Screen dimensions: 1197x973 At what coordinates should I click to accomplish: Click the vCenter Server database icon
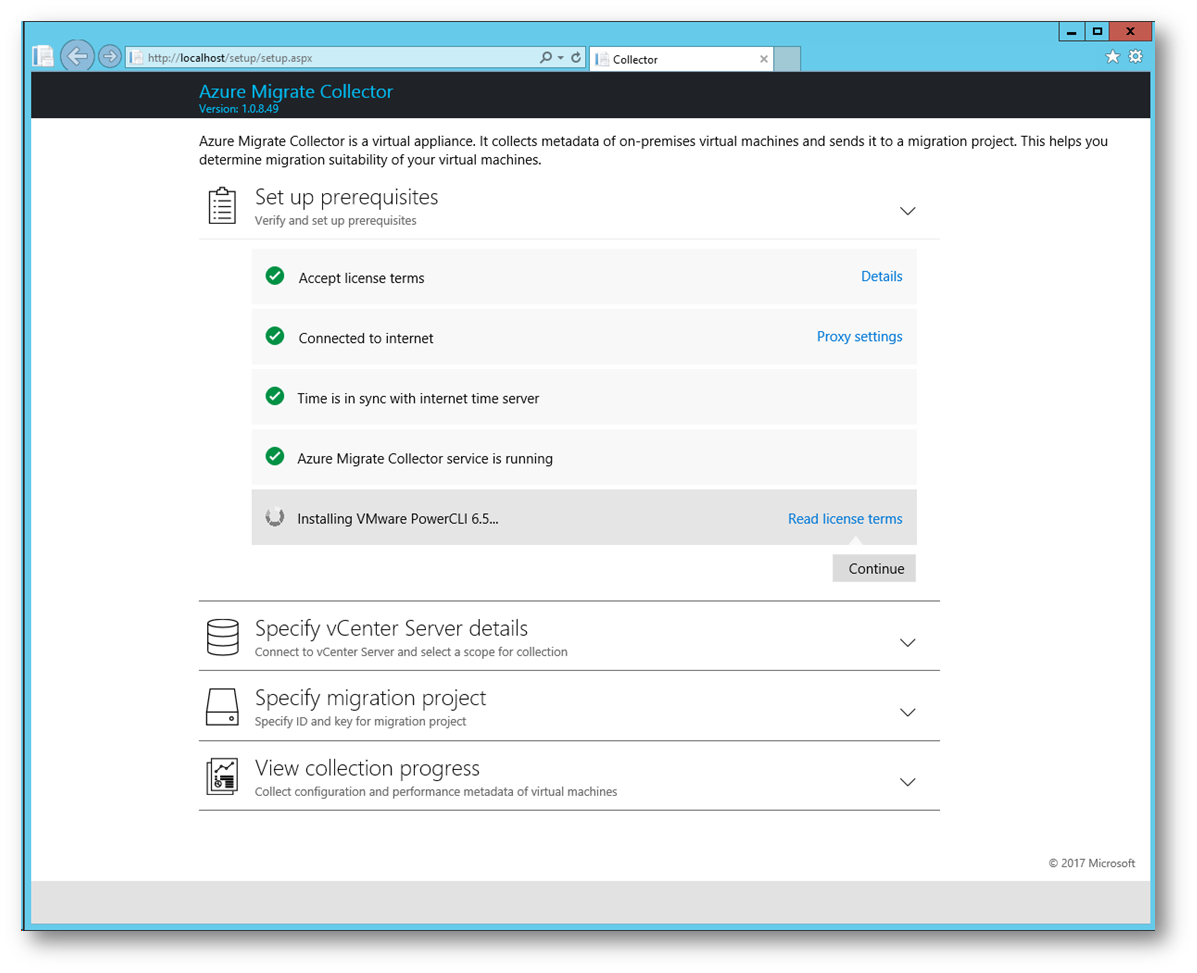point(222,637)
